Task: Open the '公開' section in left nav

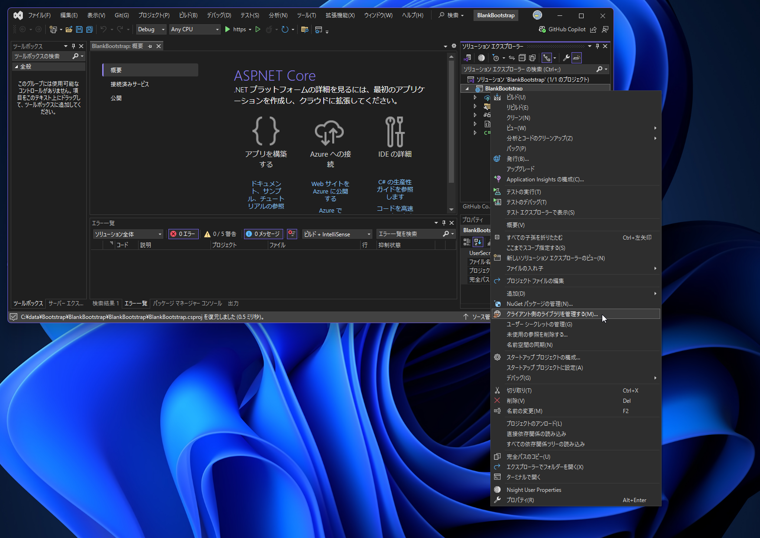Action: pyautogui.click(x=116, y=98)
